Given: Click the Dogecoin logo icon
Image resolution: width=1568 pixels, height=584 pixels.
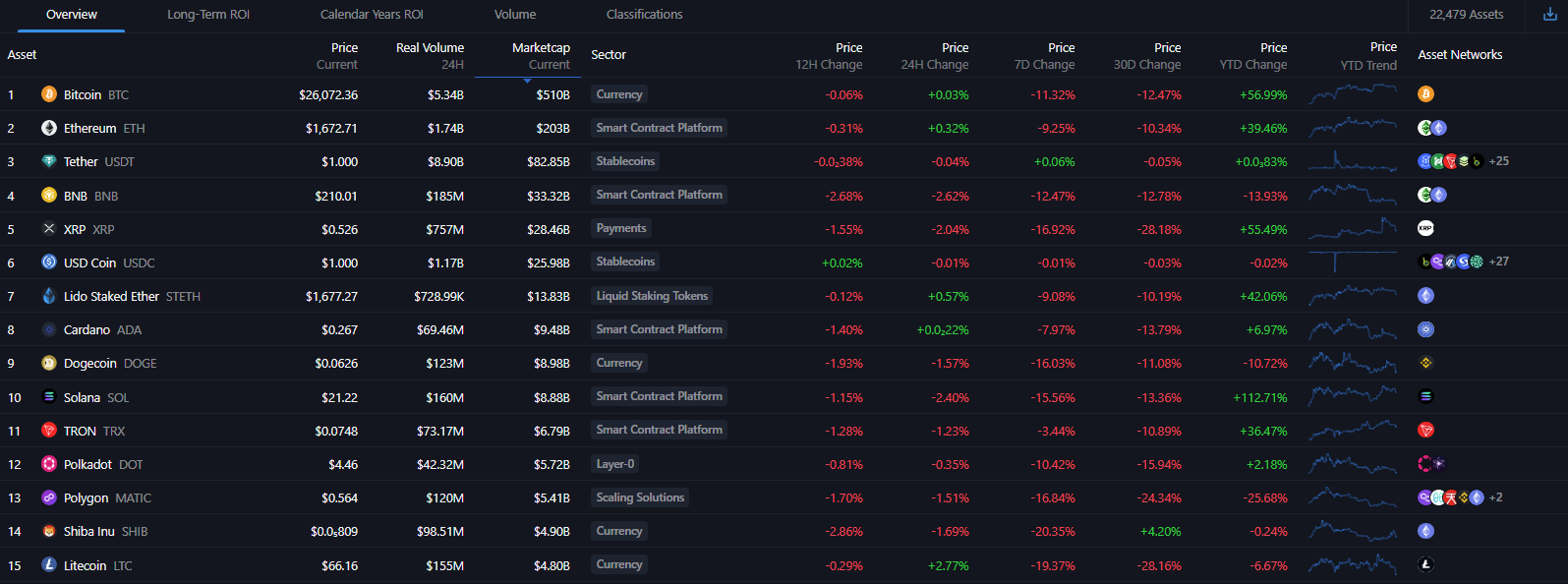Looking at the screenshot, I should (x=49, y=363).
